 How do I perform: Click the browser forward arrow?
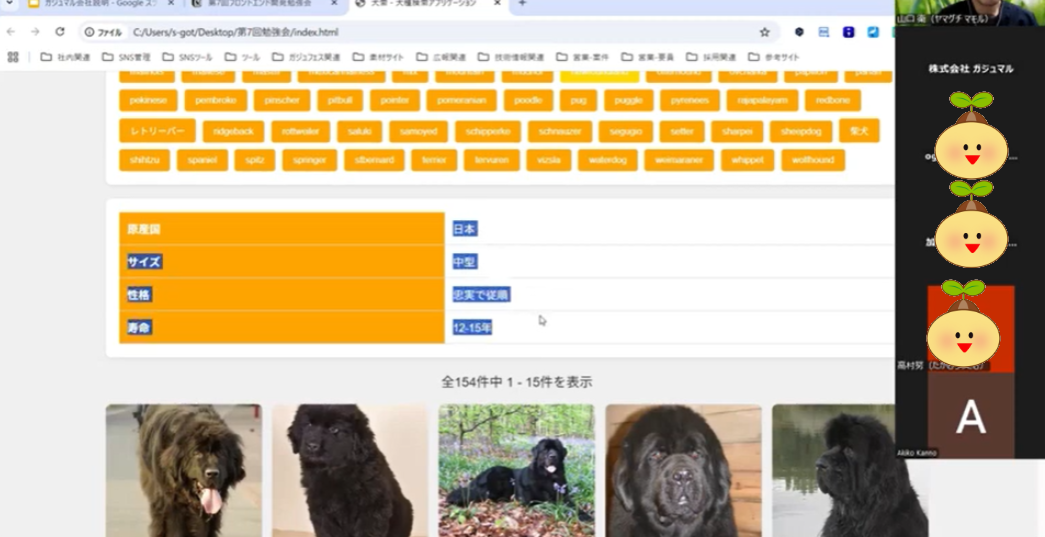click(35, 32)
